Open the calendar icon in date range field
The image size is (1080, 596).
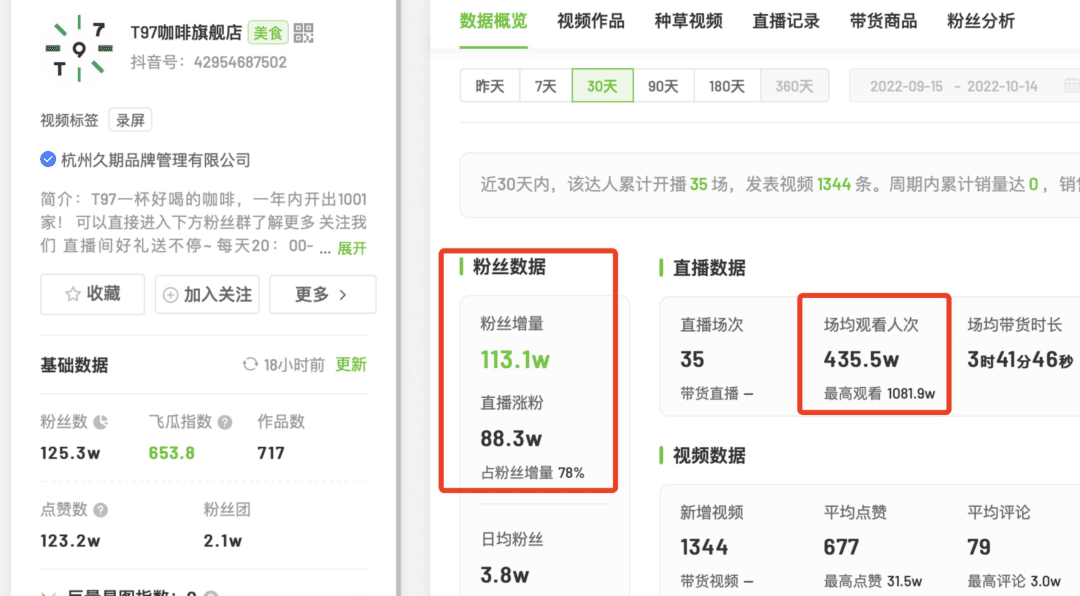[x=1072, y=85]
